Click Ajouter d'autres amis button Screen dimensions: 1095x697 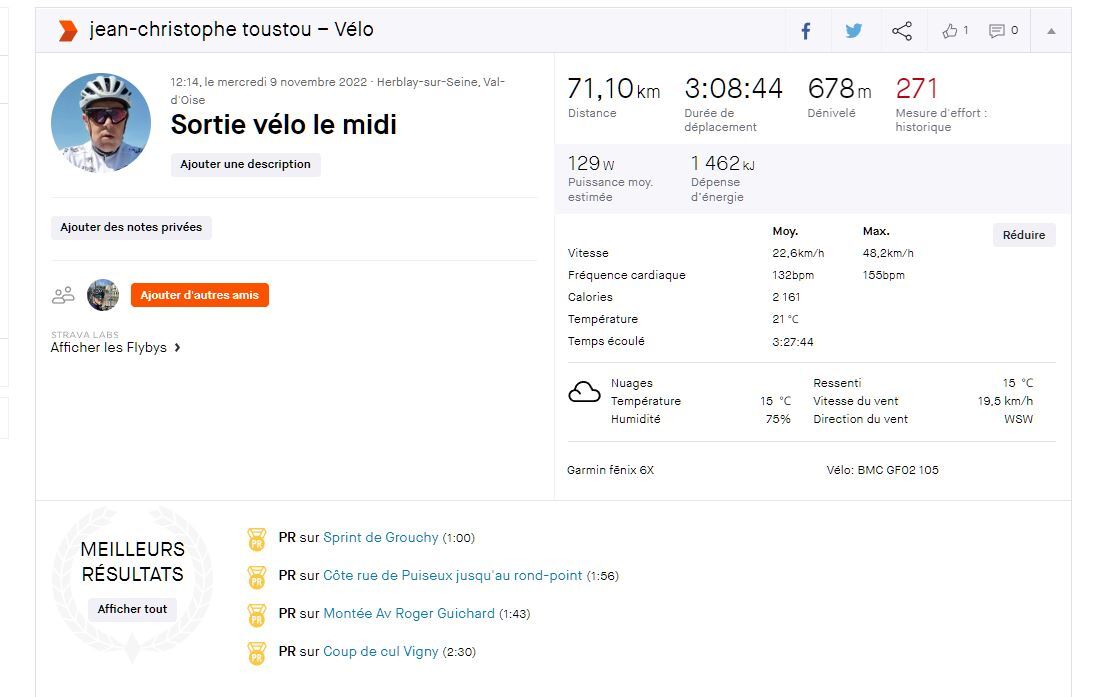(199, 295)
